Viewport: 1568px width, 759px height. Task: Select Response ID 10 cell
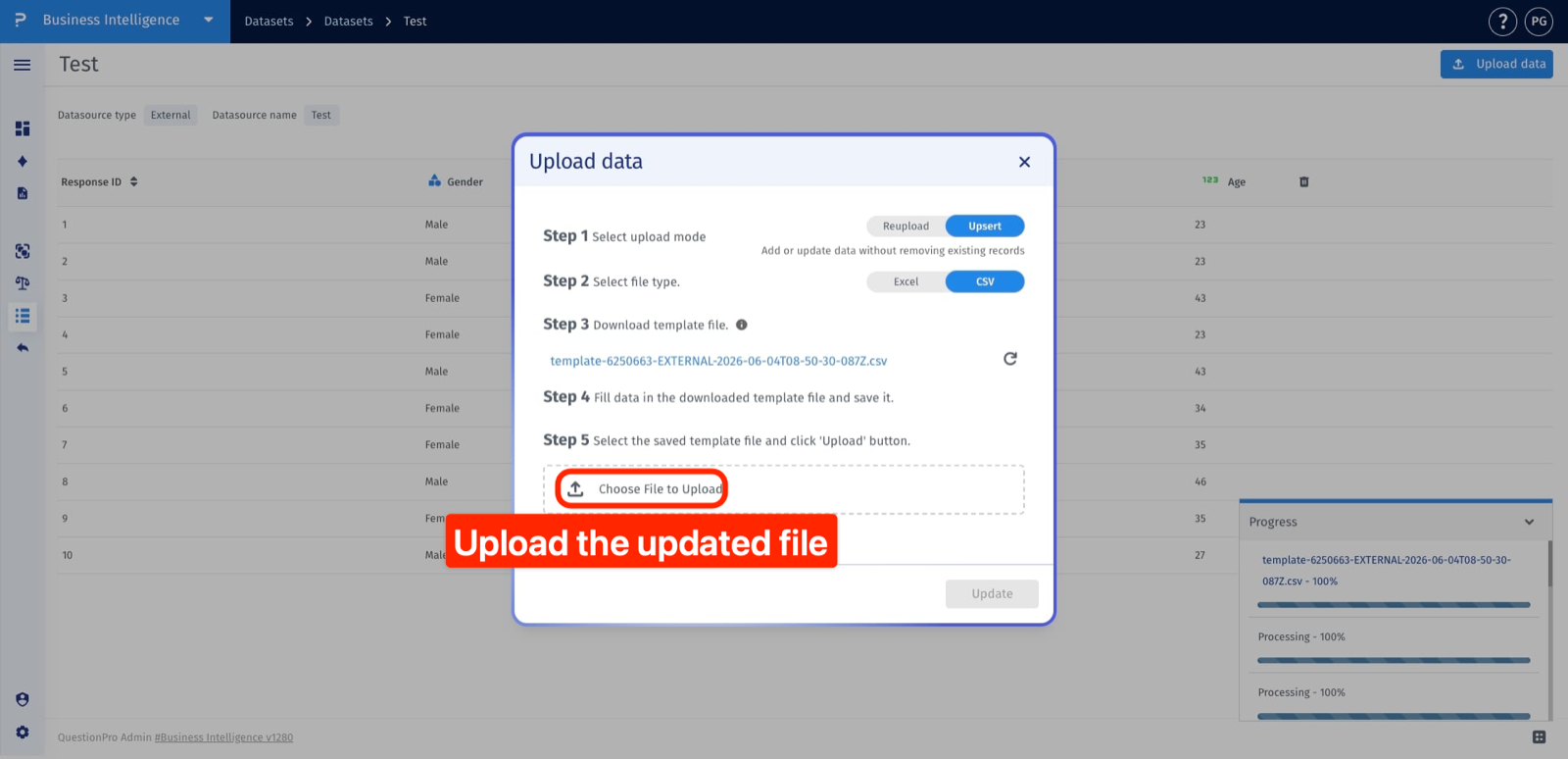[x=68, y=555]
